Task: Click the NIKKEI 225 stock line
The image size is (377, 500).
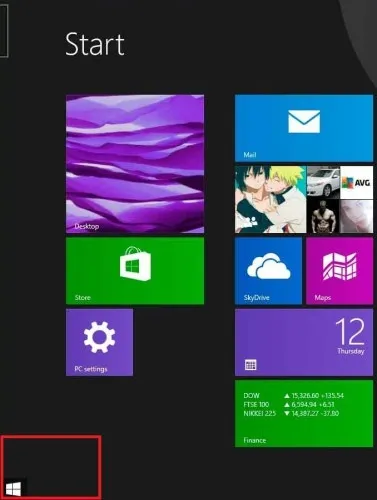Action: pos(291,413)
